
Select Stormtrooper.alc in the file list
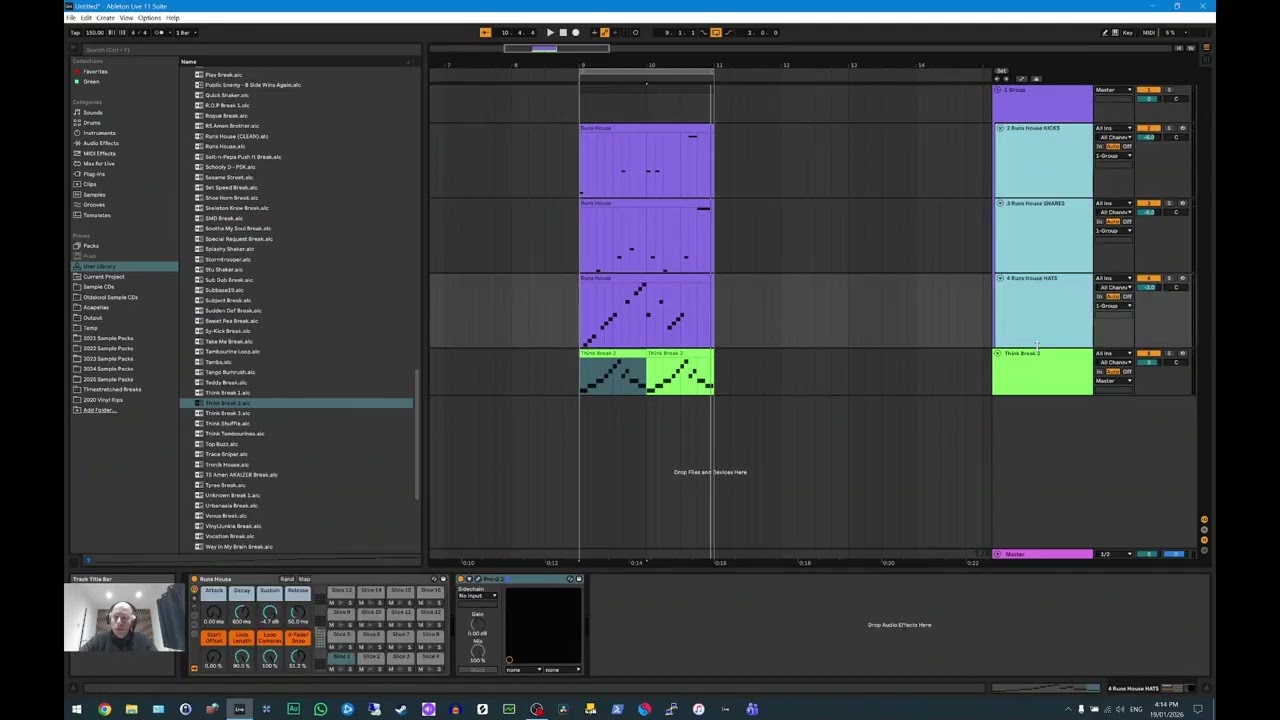[x=228, y=259]
